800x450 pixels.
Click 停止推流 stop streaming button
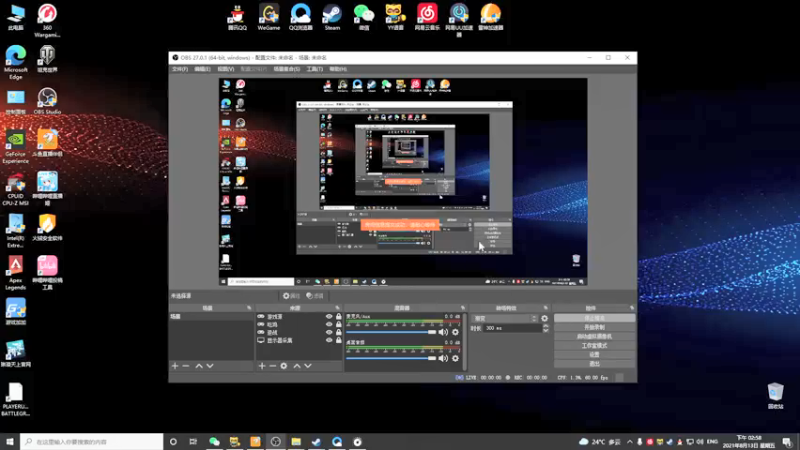pyautogui.click(x=594, y=318)
